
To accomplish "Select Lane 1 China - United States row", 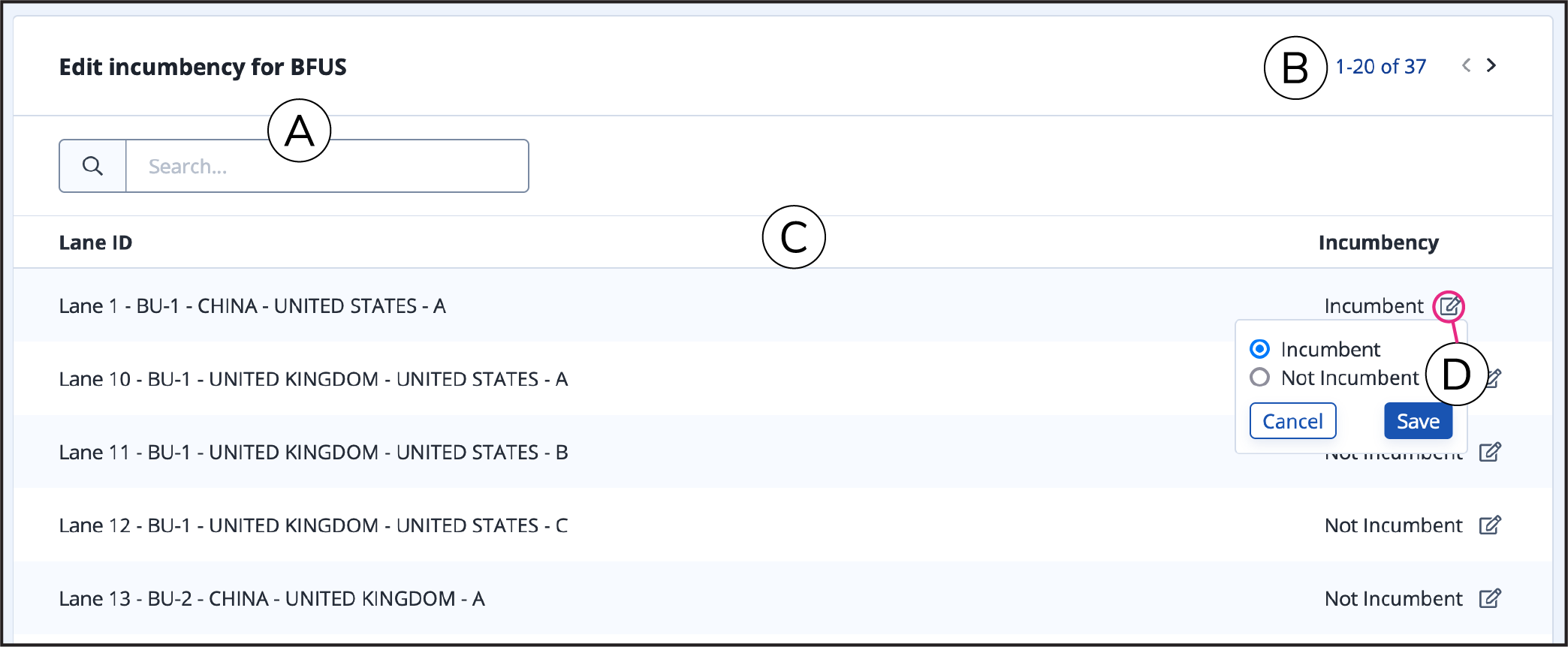I will point(782,305).
